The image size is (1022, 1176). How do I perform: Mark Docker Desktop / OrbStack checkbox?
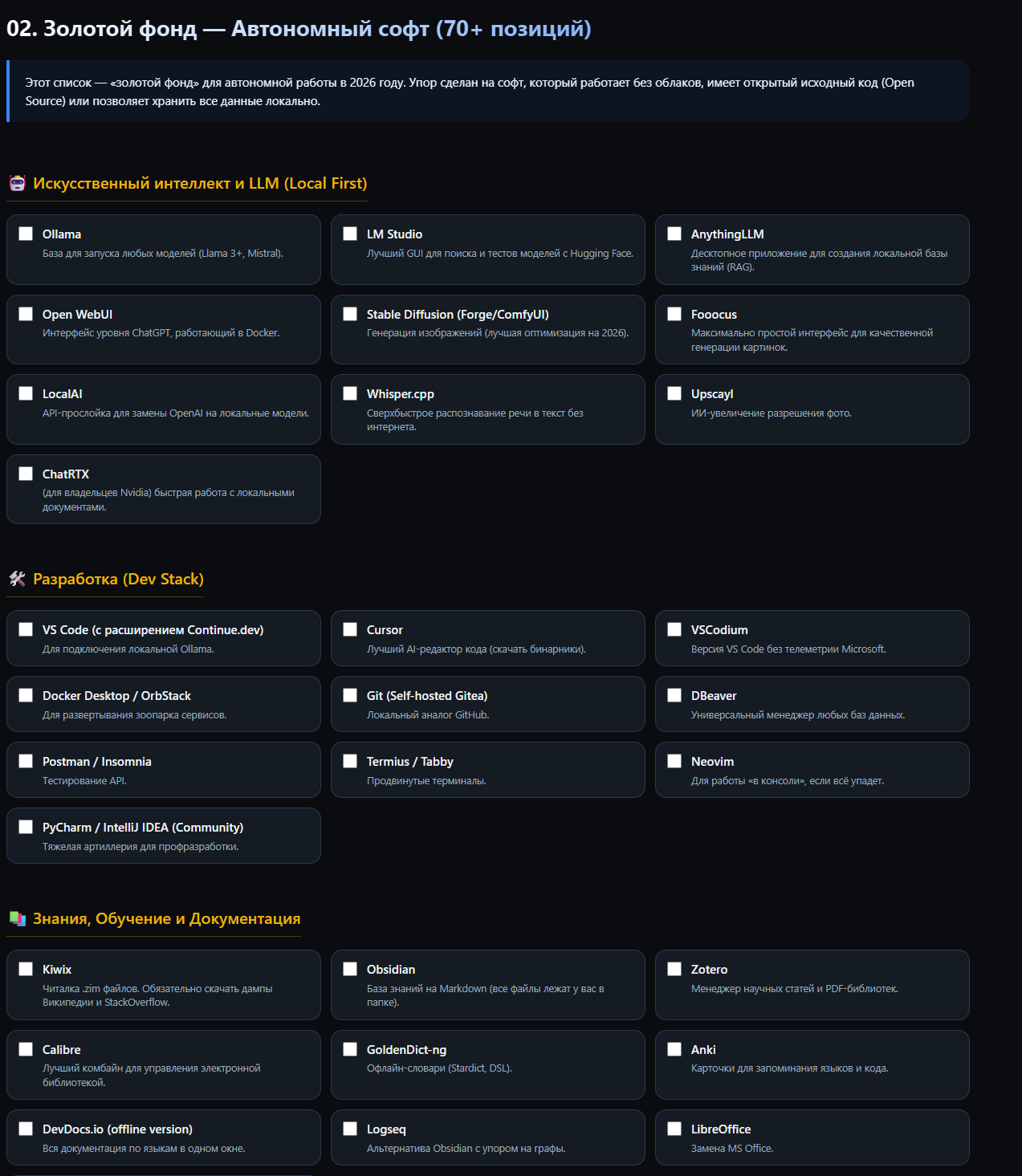pyautogui.click(x=26, y=695)
